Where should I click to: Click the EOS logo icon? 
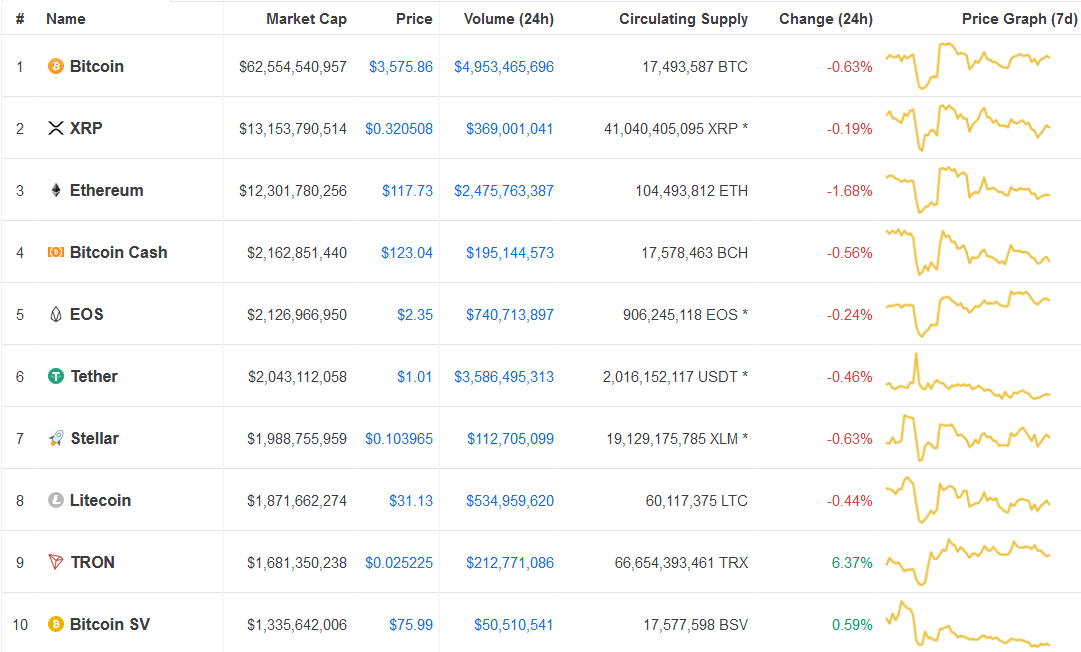(56, 314)
